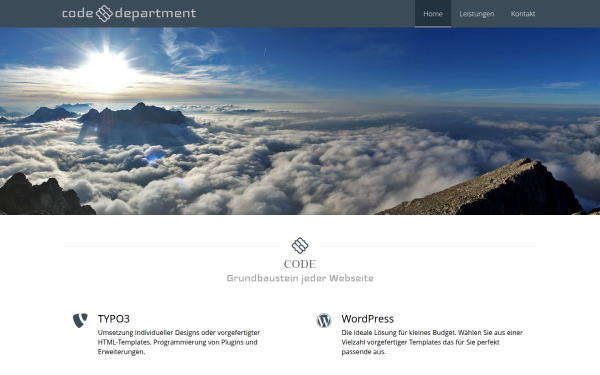The width and height of the screenshot is (600, 375).
Task: Click text 'passende aus.' under WordPress
Action: pyautogui.click(x=364, y=352)
